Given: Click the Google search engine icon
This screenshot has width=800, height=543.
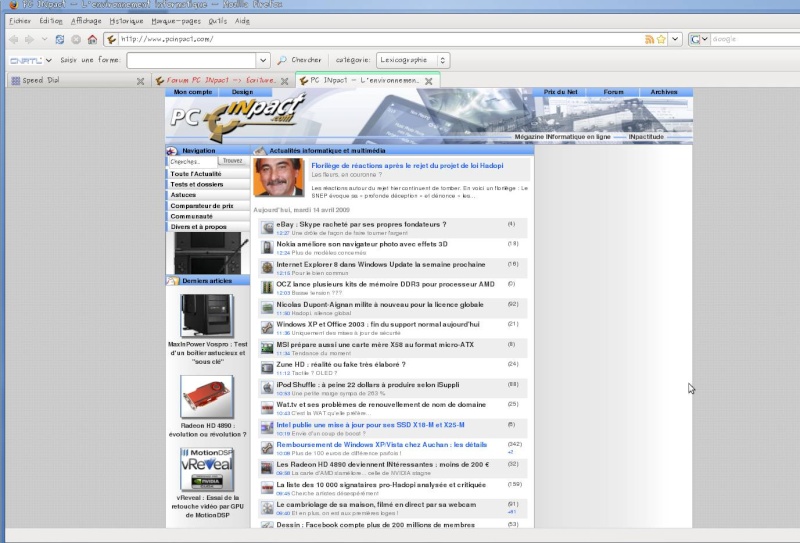Looking at the screenshot, I should (x=695, y=39).
